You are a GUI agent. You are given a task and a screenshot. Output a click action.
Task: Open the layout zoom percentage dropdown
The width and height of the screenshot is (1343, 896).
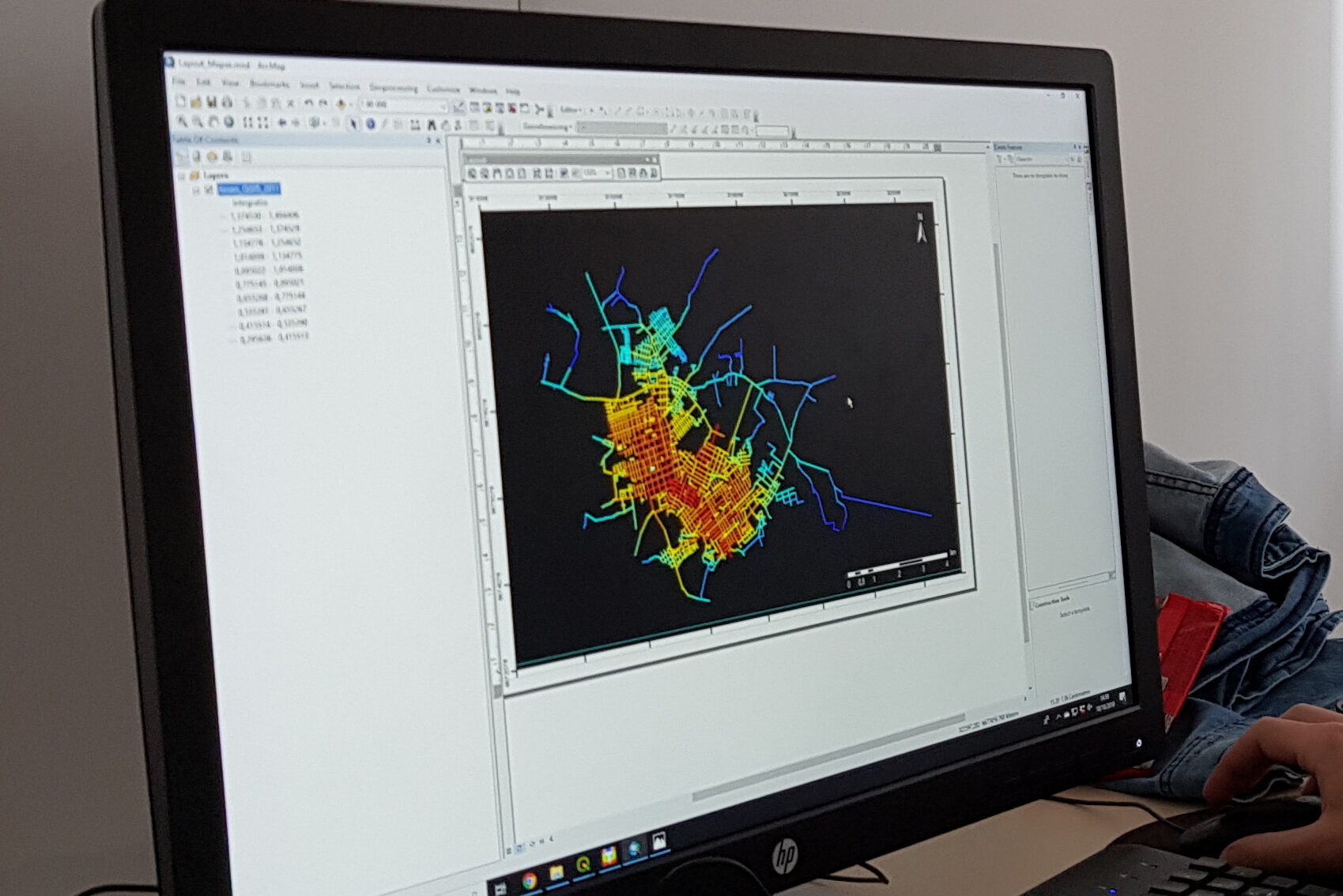coord(607,172)
